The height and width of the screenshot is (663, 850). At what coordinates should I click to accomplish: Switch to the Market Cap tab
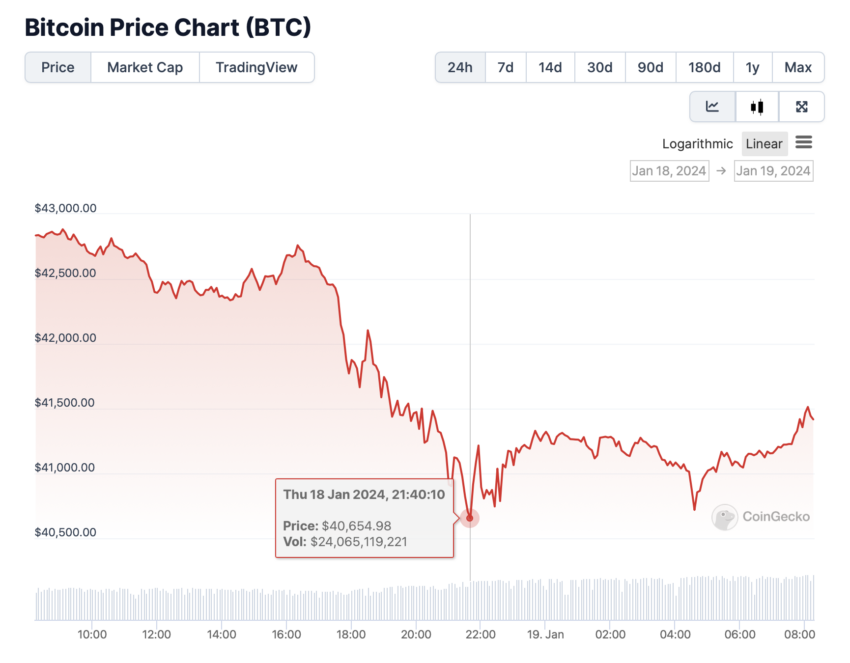145,67
